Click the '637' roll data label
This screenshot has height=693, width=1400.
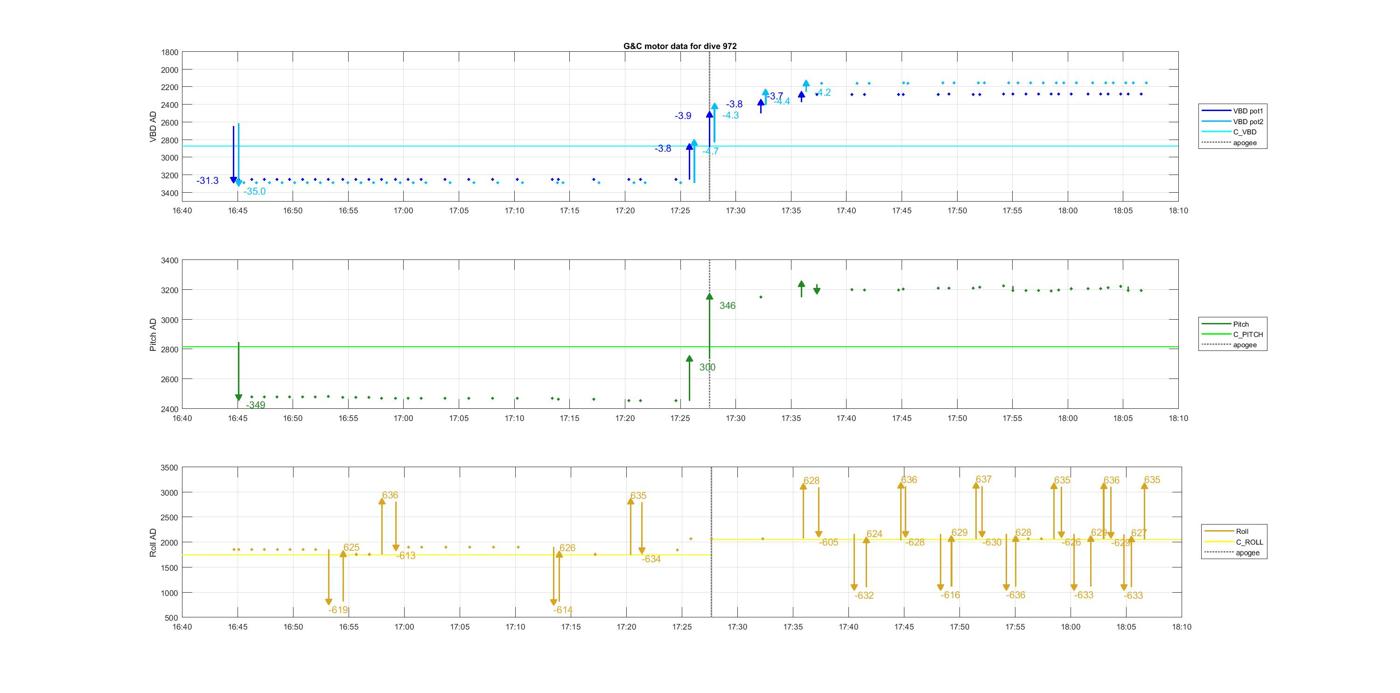click(983, 480)
